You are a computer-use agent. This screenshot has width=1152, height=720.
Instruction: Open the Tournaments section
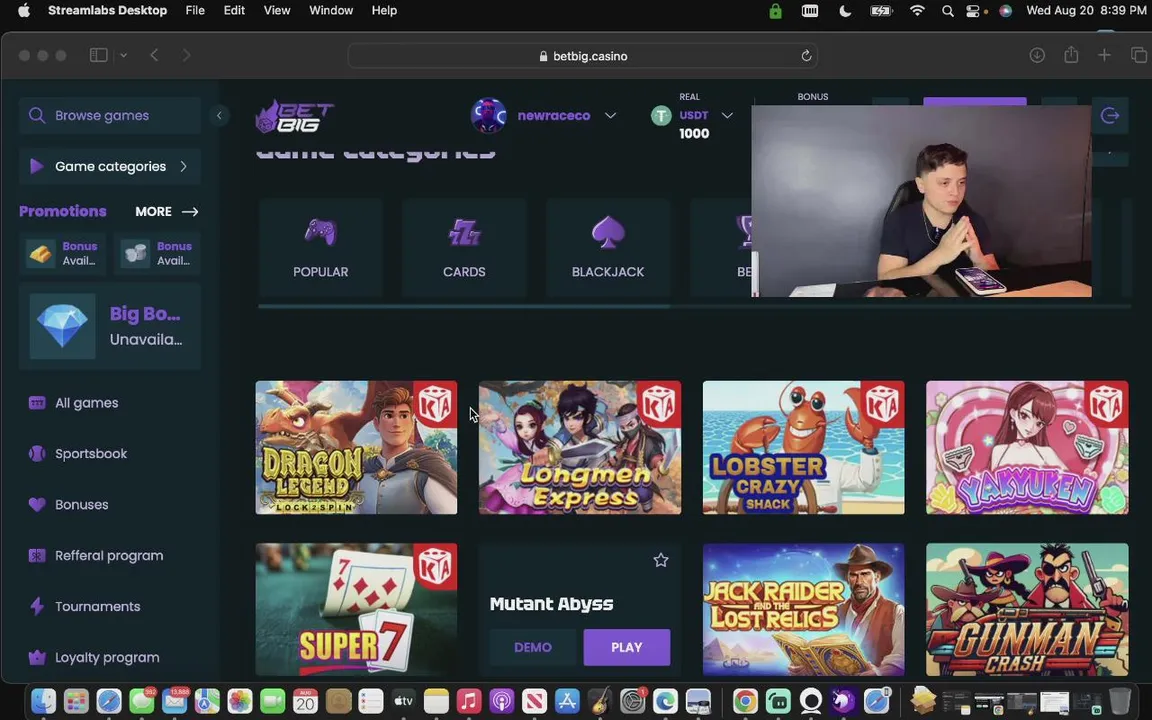(84, 606)
